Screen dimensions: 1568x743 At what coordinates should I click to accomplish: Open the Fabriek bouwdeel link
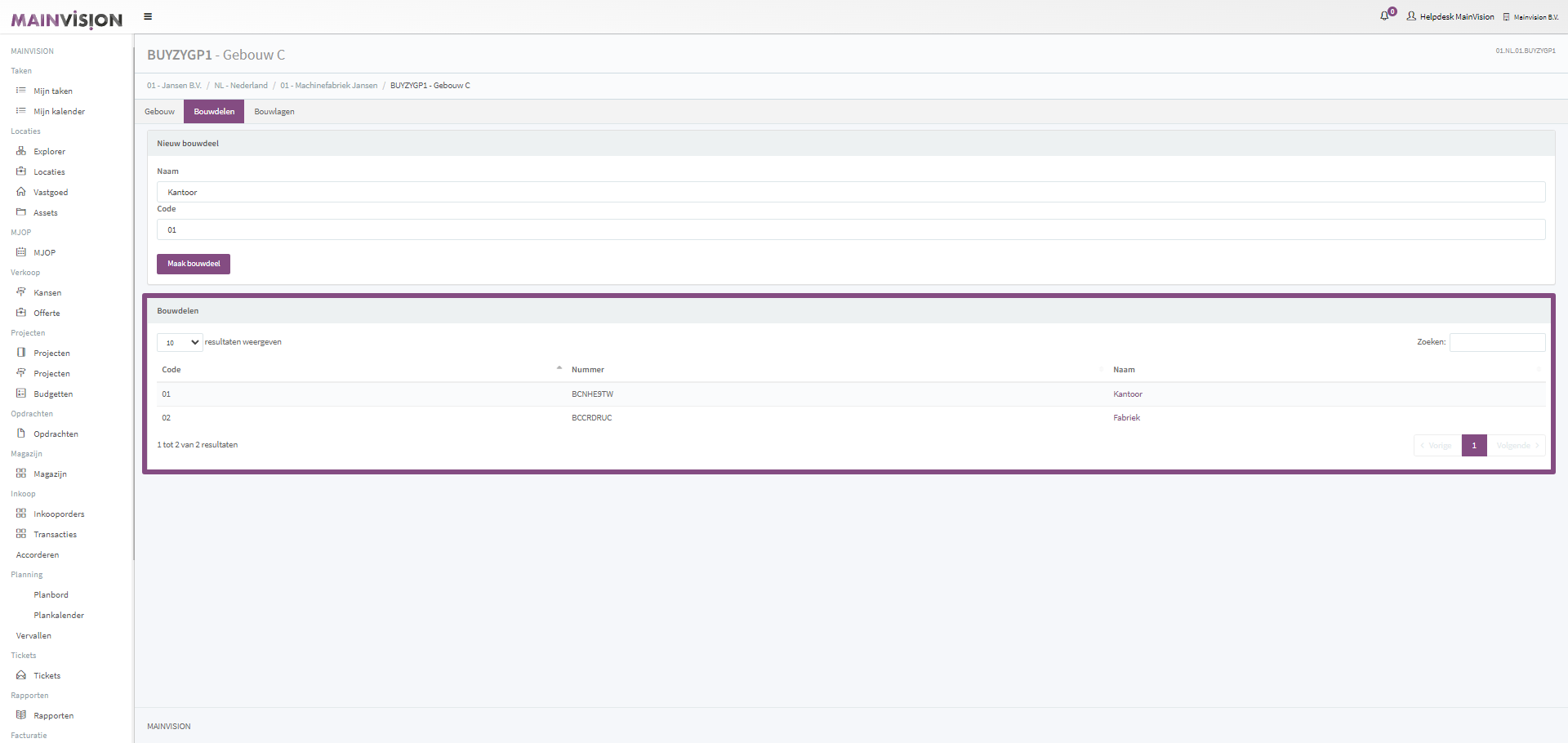(x=1126, y=418)
